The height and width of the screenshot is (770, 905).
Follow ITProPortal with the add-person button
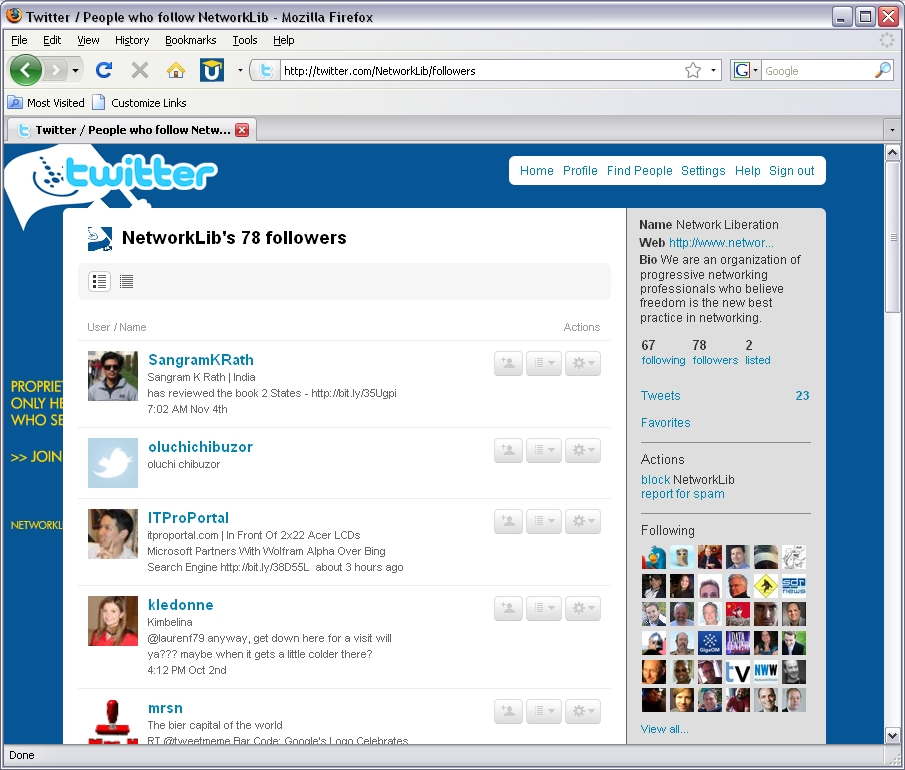click(x=508, y=521)
